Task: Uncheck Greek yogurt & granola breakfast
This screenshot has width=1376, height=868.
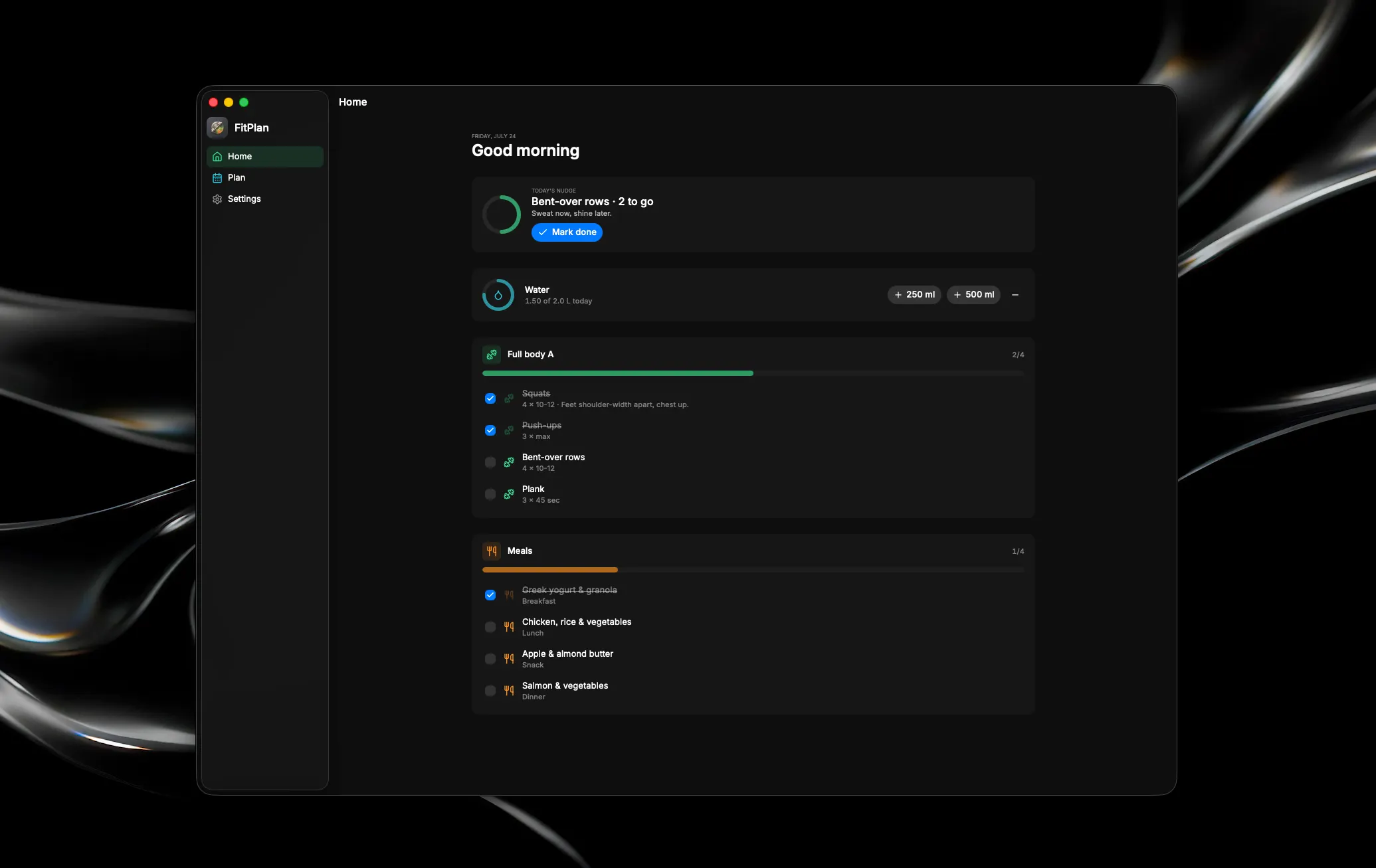Action: tap(490, 595)
